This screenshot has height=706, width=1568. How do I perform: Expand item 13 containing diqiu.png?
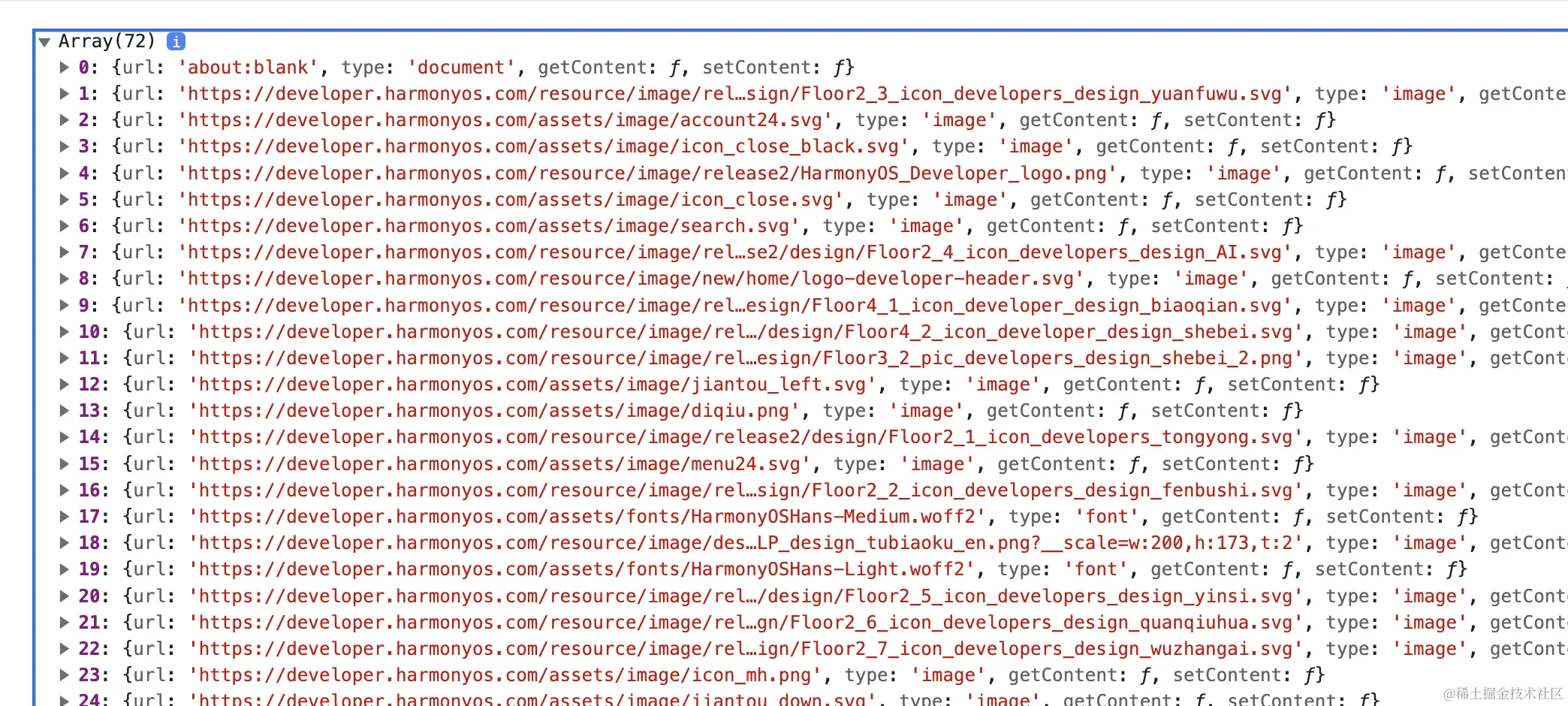tap(63, 410)
